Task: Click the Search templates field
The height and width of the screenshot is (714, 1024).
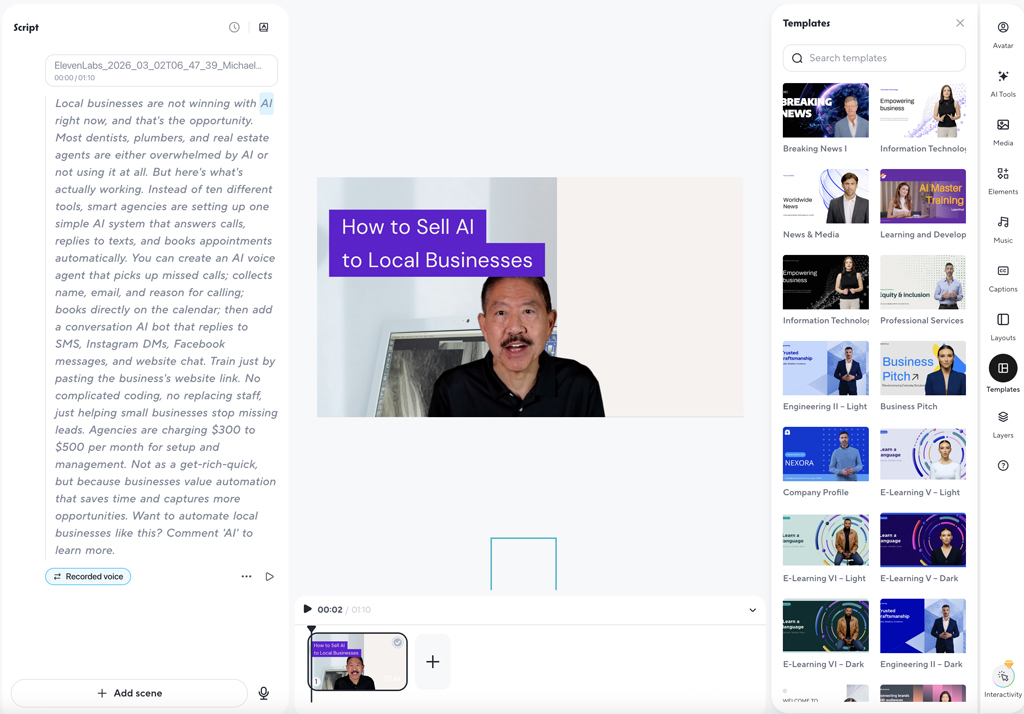Action: tap(873, 58)
